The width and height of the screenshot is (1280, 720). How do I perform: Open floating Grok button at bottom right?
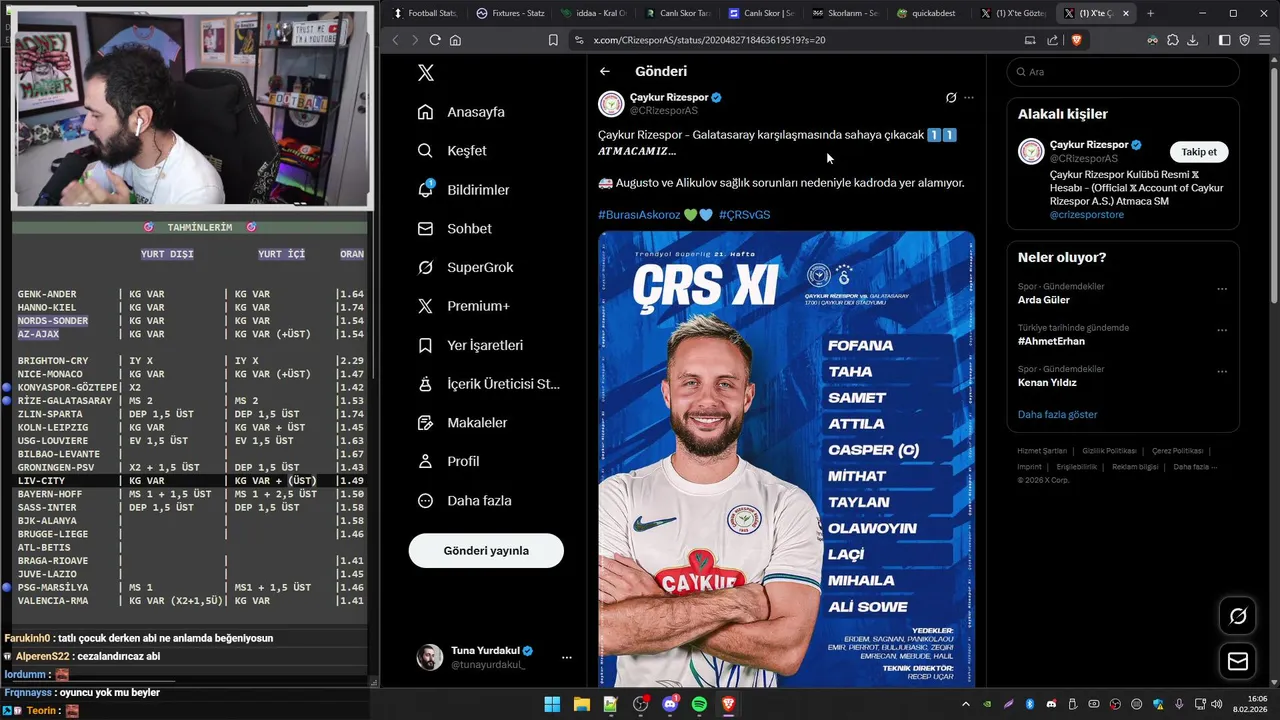1238,616
